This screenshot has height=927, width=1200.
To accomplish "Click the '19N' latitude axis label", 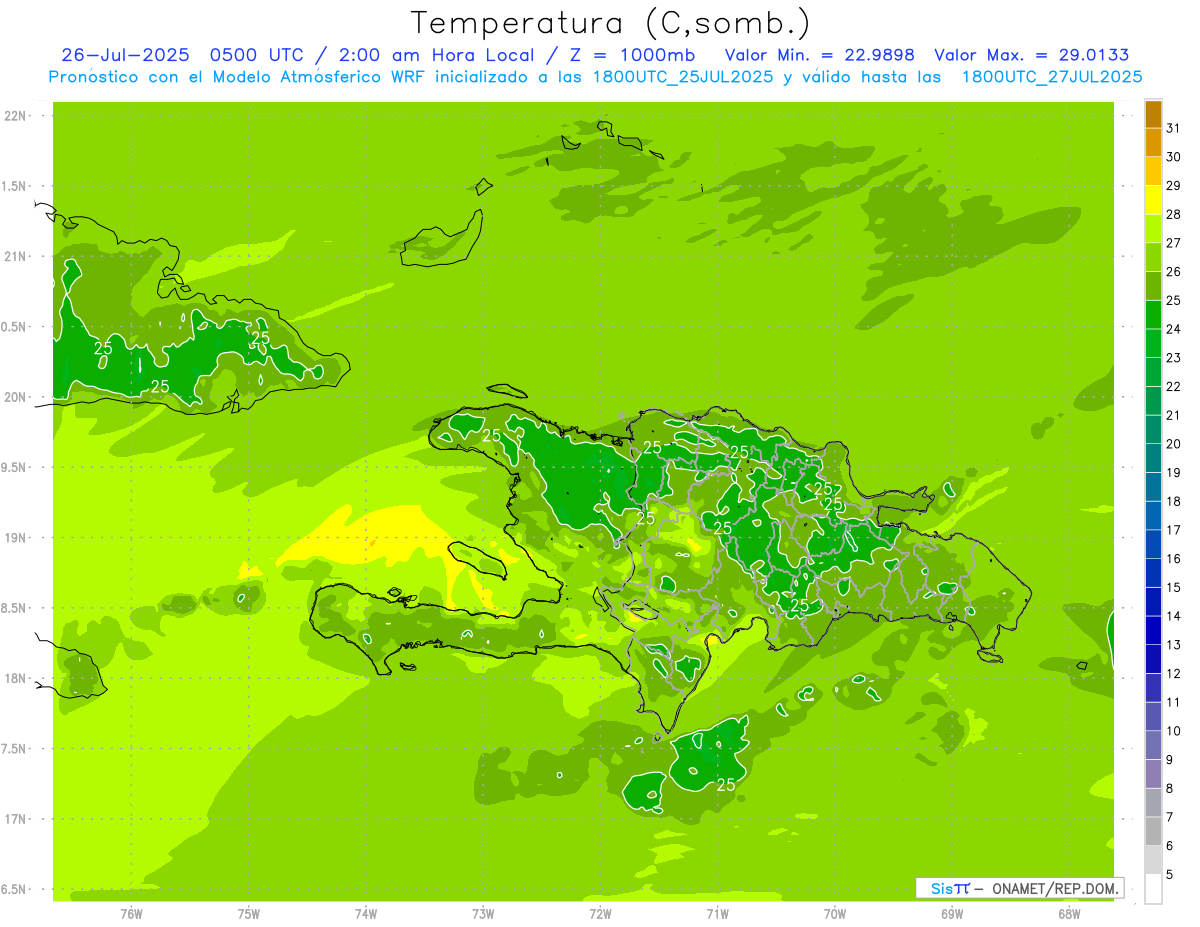I will click(x=15, y=538).
